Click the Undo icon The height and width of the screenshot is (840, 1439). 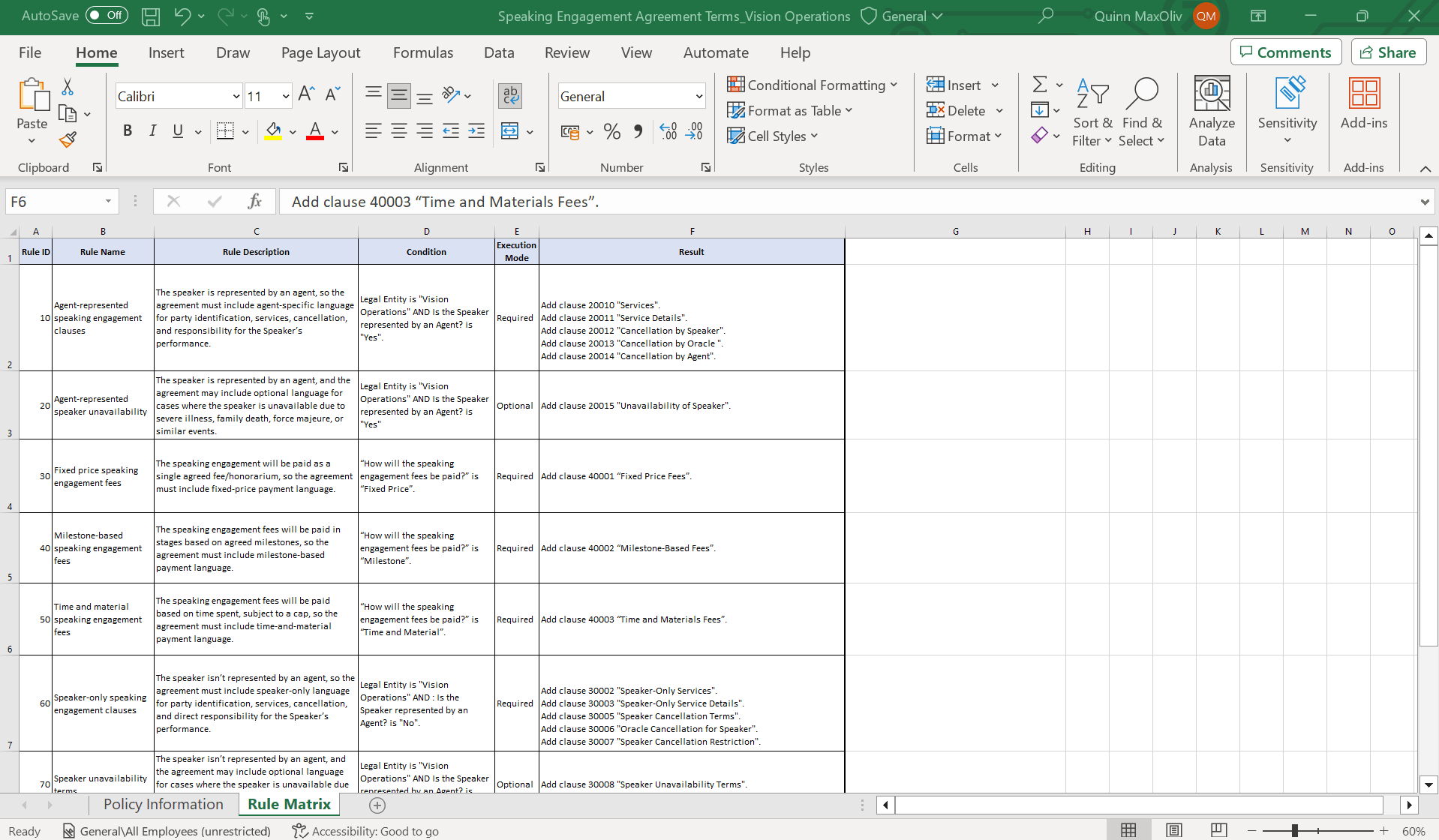pos(182,16)
